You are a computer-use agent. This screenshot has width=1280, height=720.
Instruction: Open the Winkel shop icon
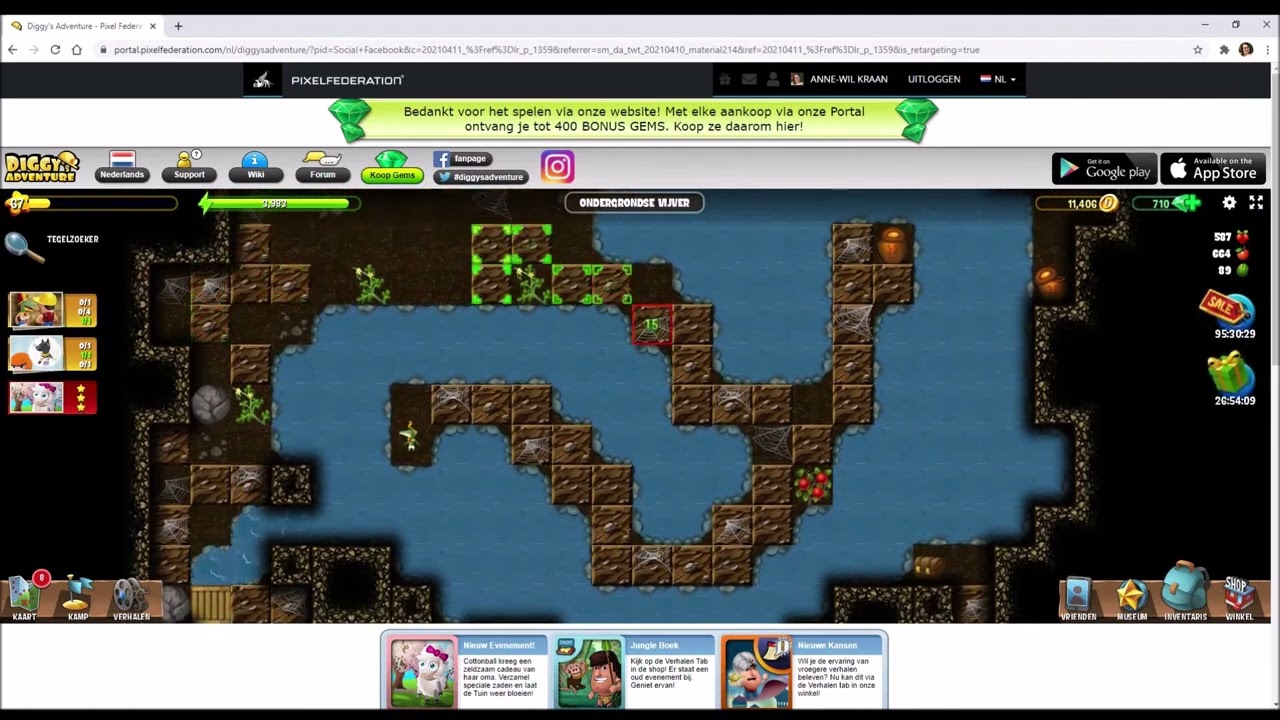point(1239,597)
